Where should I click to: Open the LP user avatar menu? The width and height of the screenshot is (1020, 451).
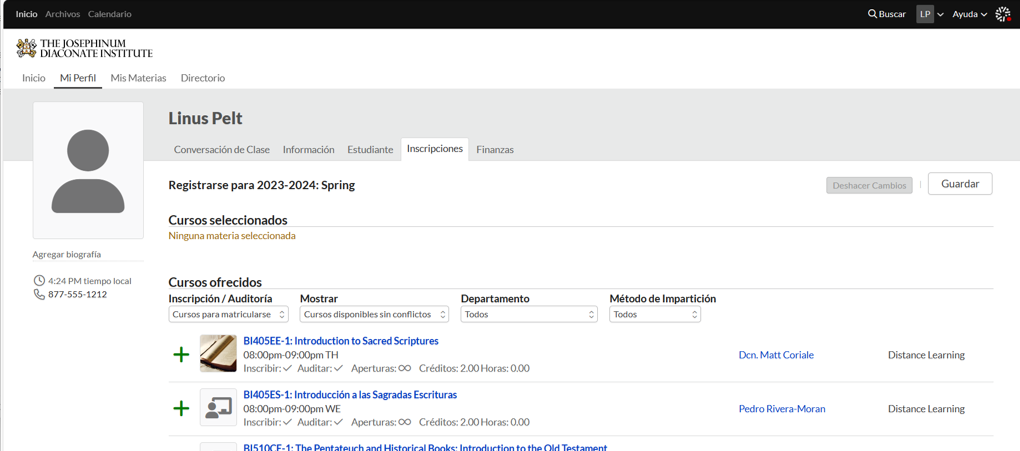925,14
